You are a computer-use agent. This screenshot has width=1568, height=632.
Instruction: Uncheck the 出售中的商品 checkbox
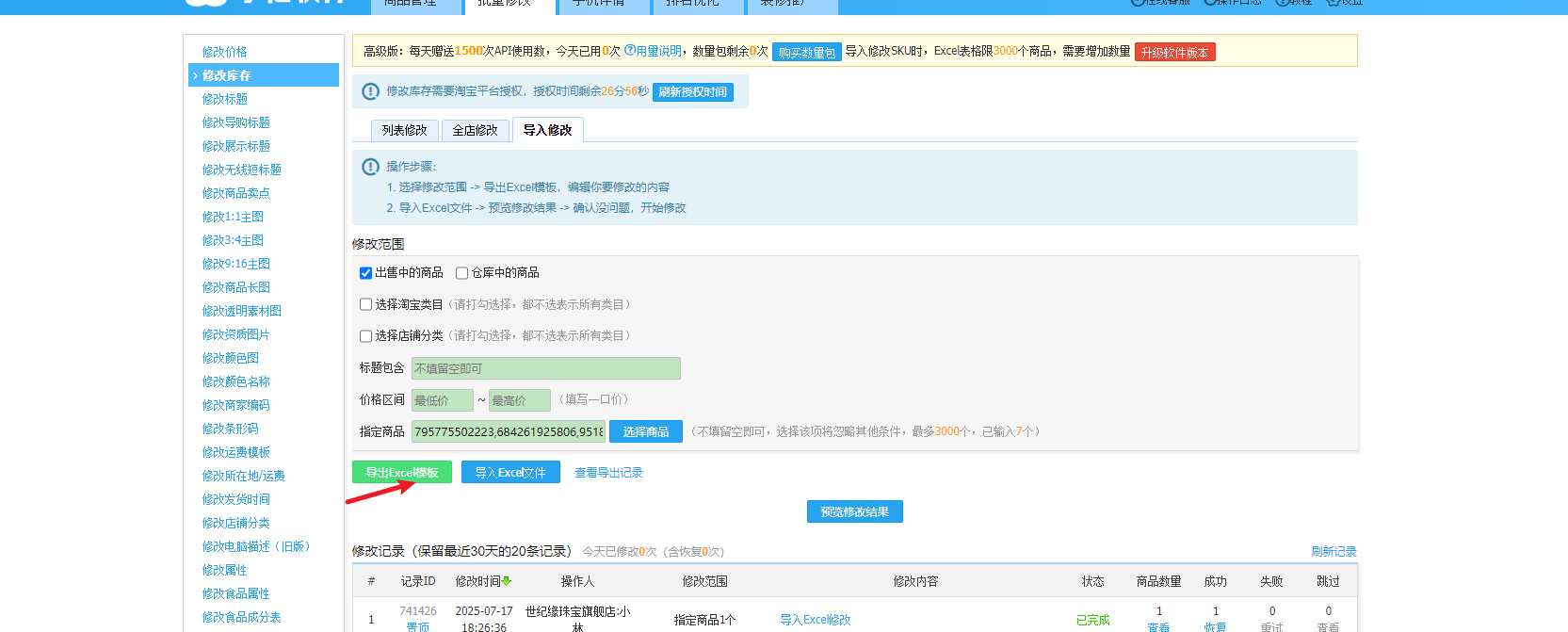[365, 273]
